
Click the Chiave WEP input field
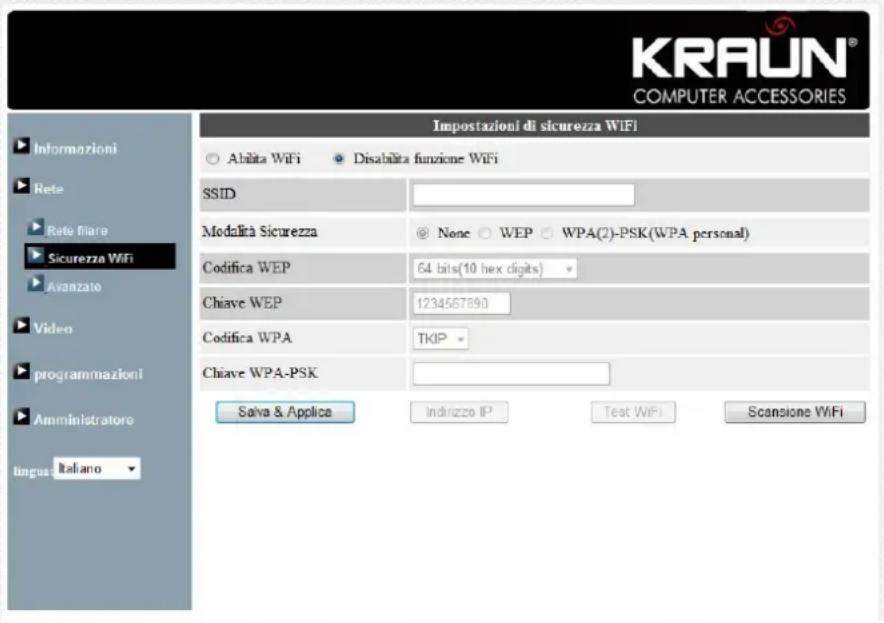pyautogui.click(x=461, y=303)
